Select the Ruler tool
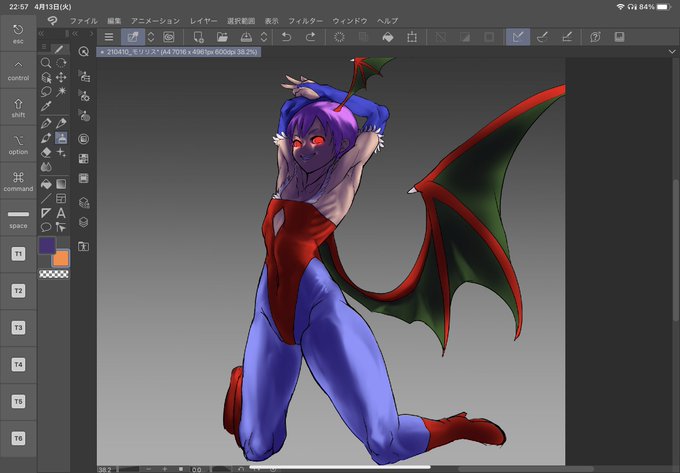Screen dimensions: 680x473 pyautogui.click(x=46, y=213)
